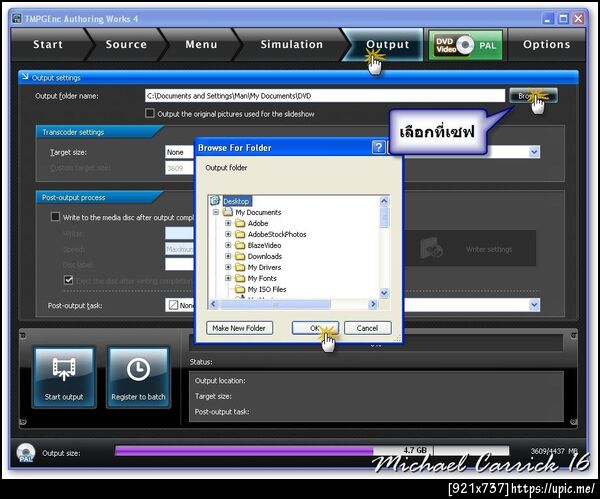Maximize the TMPGEnc window
The width and height of the screenshot is (600, 499).
pyautogui.click(x=563, y=18)
